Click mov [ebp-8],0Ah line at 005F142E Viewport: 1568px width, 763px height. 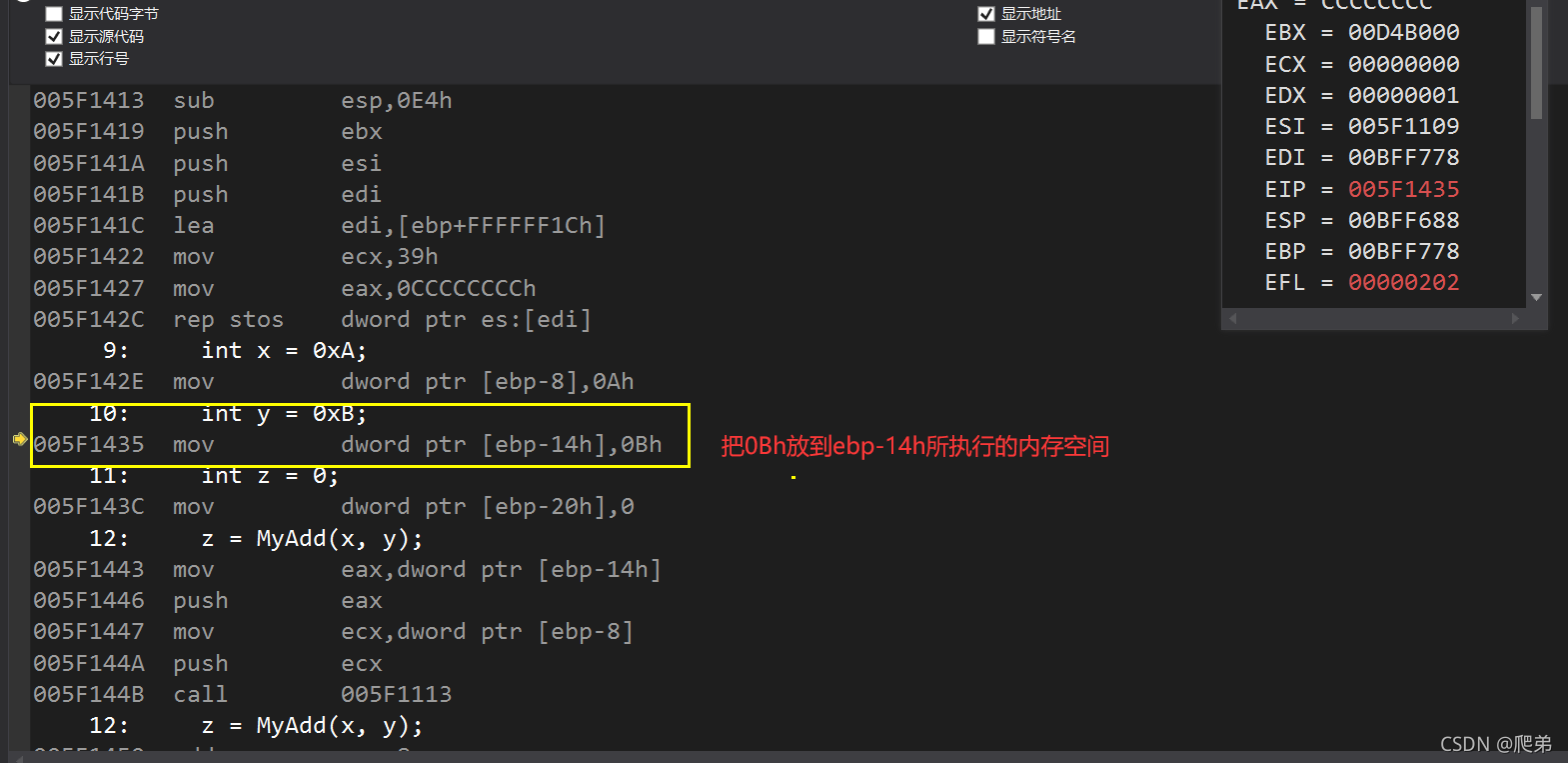tap(334, 382)
